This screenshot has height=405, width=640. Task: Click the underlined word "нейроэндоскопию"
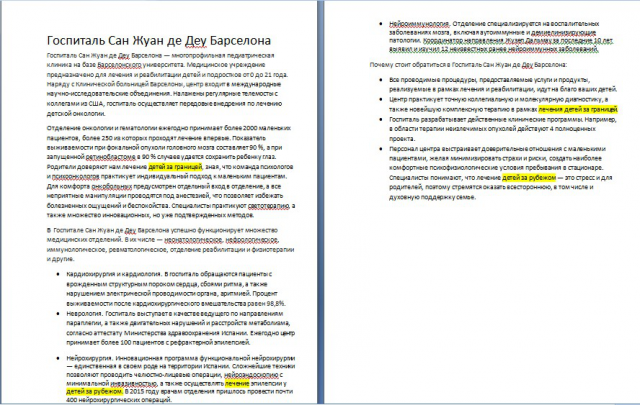point(252,375)
